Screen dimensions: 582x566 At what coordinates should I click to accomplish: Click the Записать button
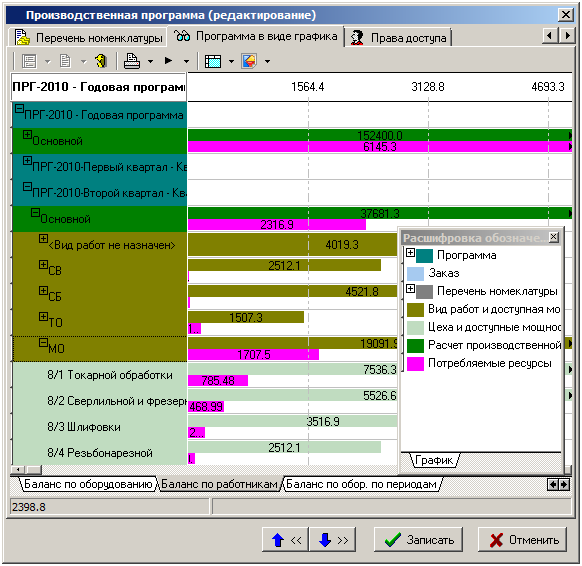pyautogui.click(x=418, y=540)
